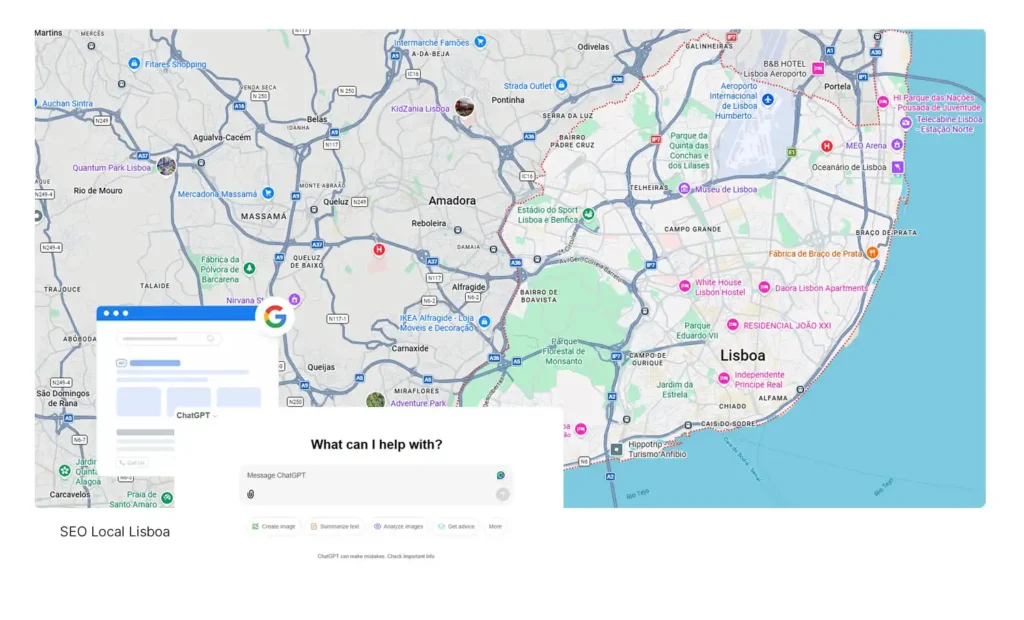This screenshot has width=1024, height=620.
Task: Click the Intermarché Famões shopping cart pin
Action: pyautogui.click(x=480, y=42)
